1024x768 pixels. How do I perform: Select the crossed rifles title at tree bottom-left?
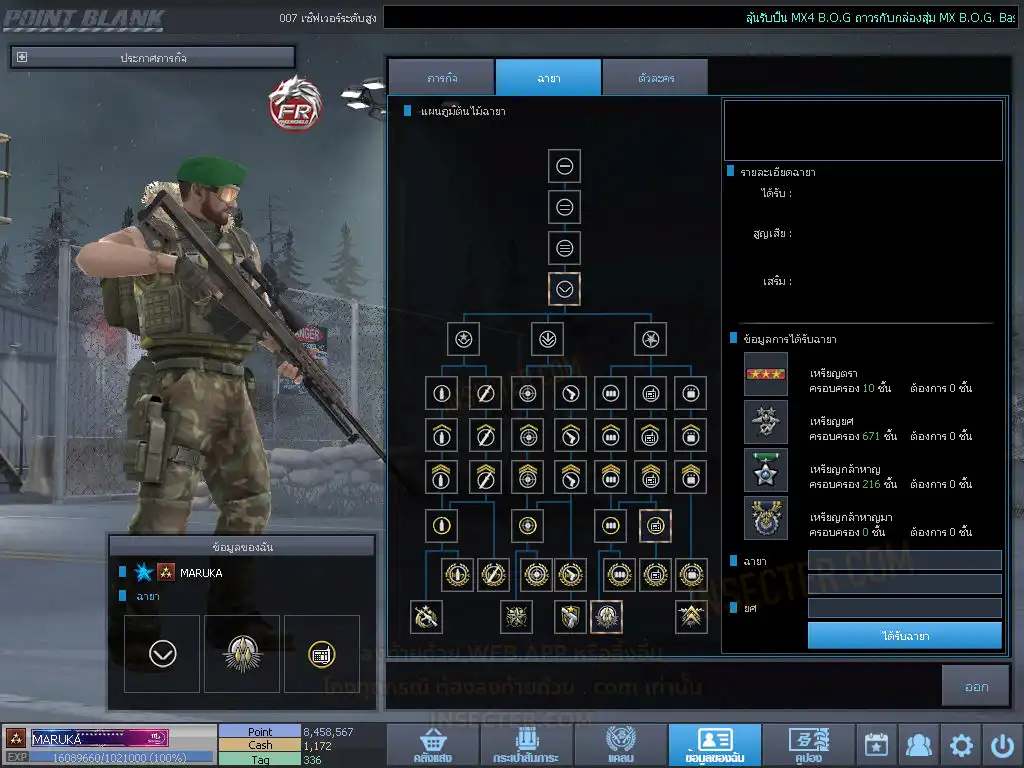click(x=427, y=617)
